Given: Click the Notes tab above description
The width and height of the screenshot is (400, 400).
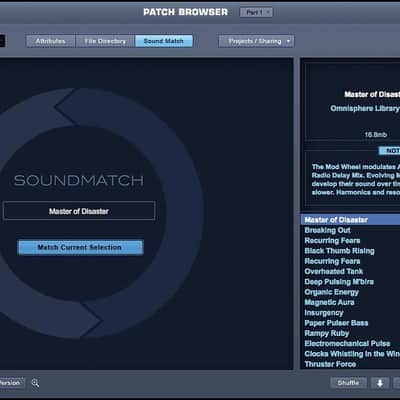Looking at the screenshot, I should (389, 151).
